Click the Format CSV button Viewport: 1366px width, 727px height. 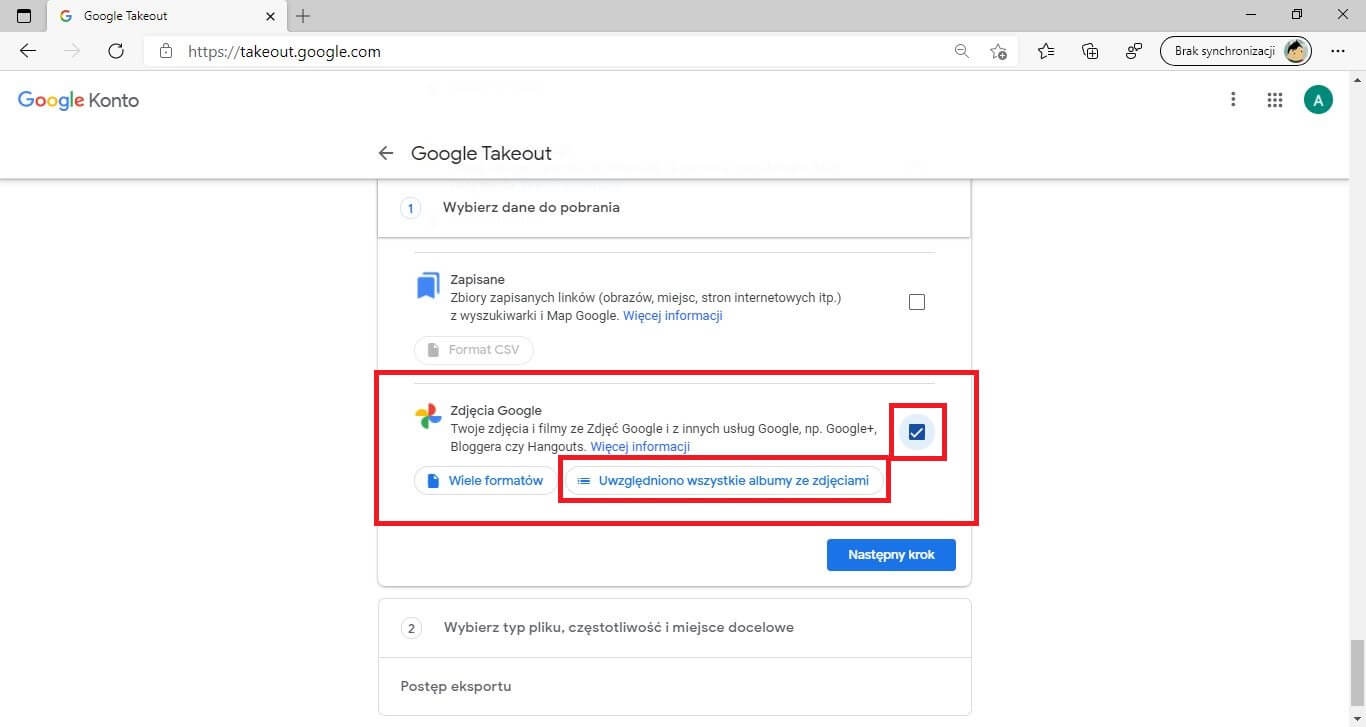[474, 350]
